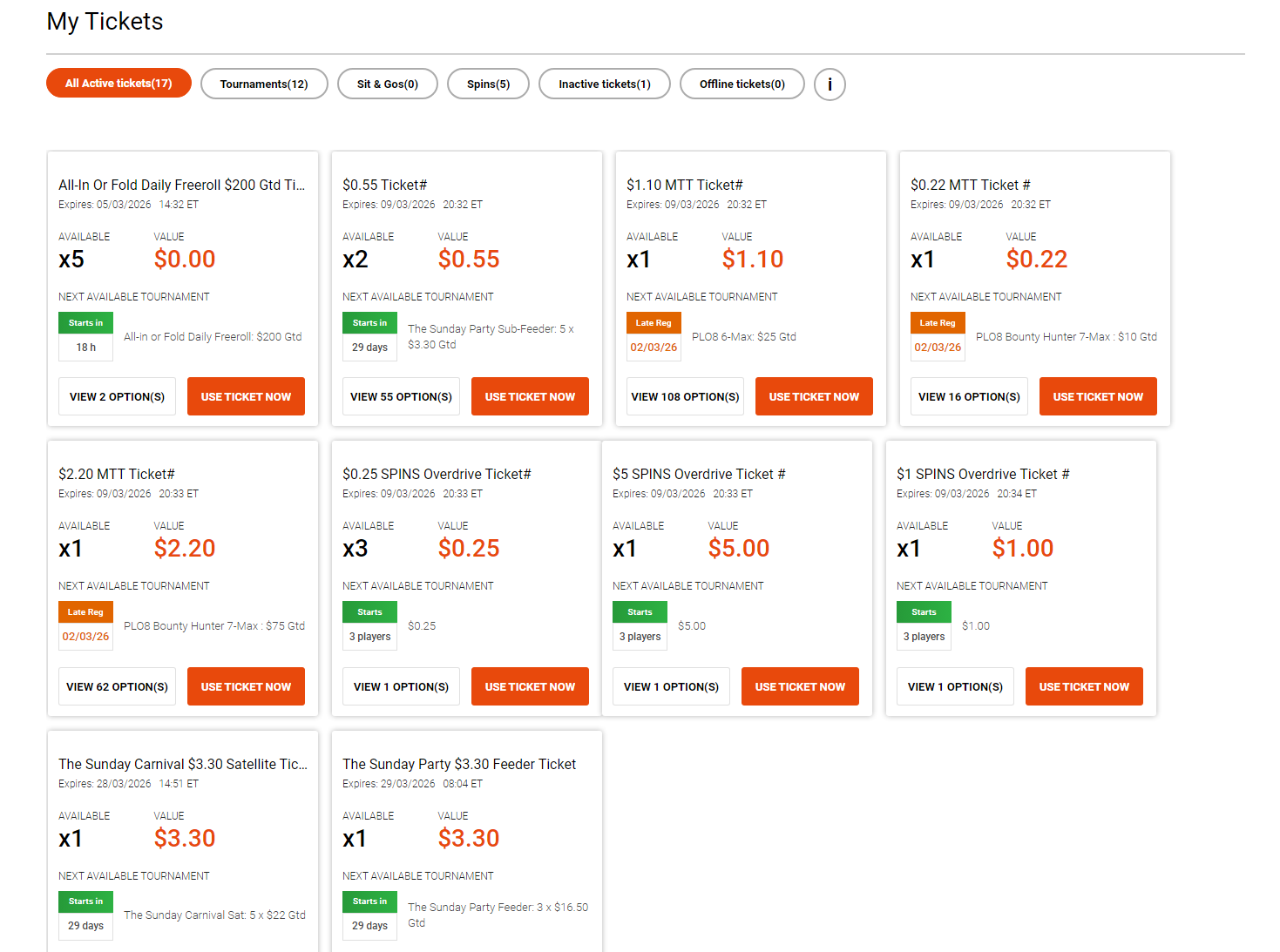Image resolution: width=1280 pixels, height=952 pixels.
Task: Click the Sunday Party $3.30 Feeder Ticket title
Action: pyautogui.click(x=459, y=764)
